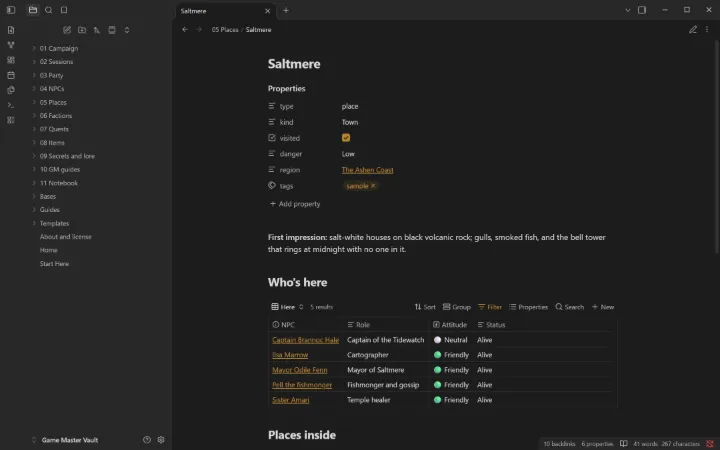
Task: Click Add property button
Action: click(295, 204)
